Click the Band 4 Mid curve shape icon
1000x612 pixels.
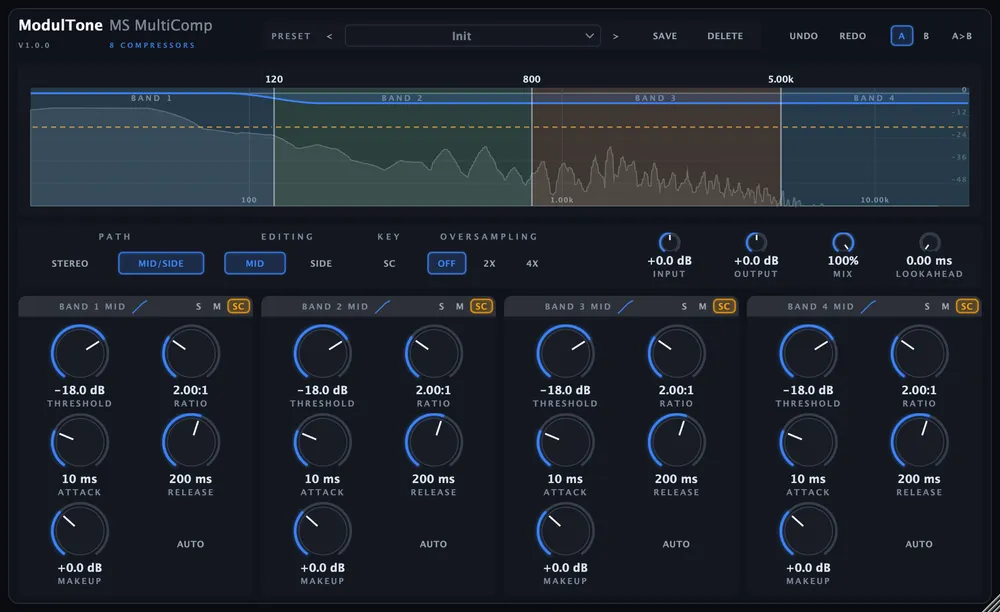click(868, 307)
